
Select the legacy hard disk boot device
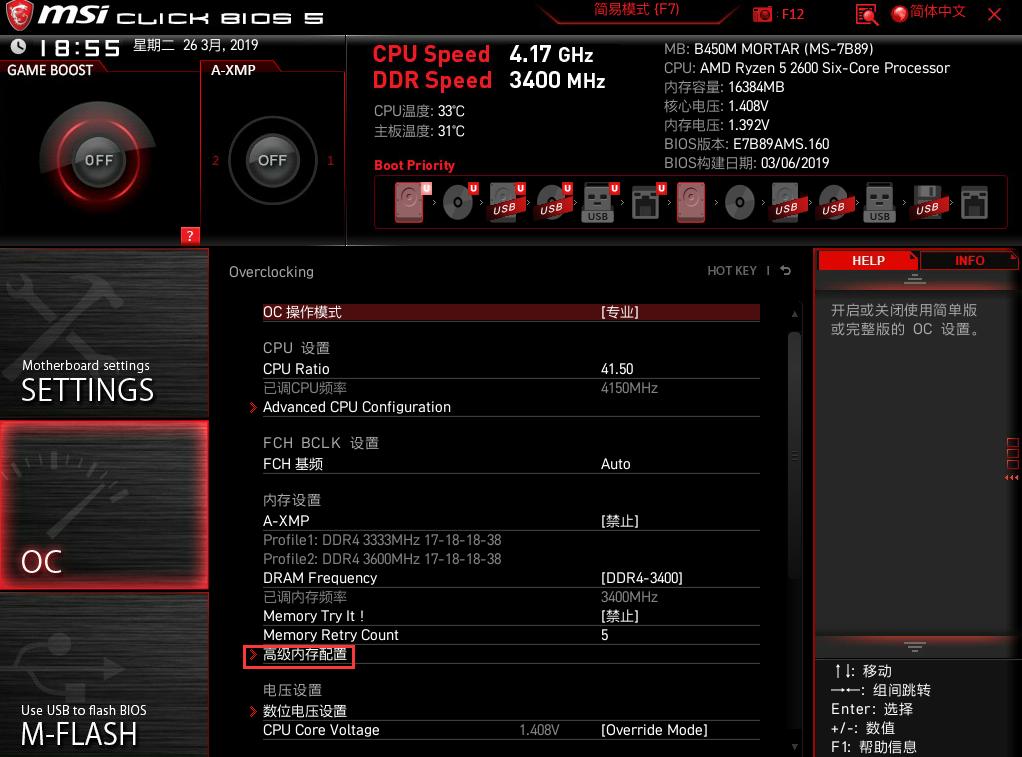point(691,202)
